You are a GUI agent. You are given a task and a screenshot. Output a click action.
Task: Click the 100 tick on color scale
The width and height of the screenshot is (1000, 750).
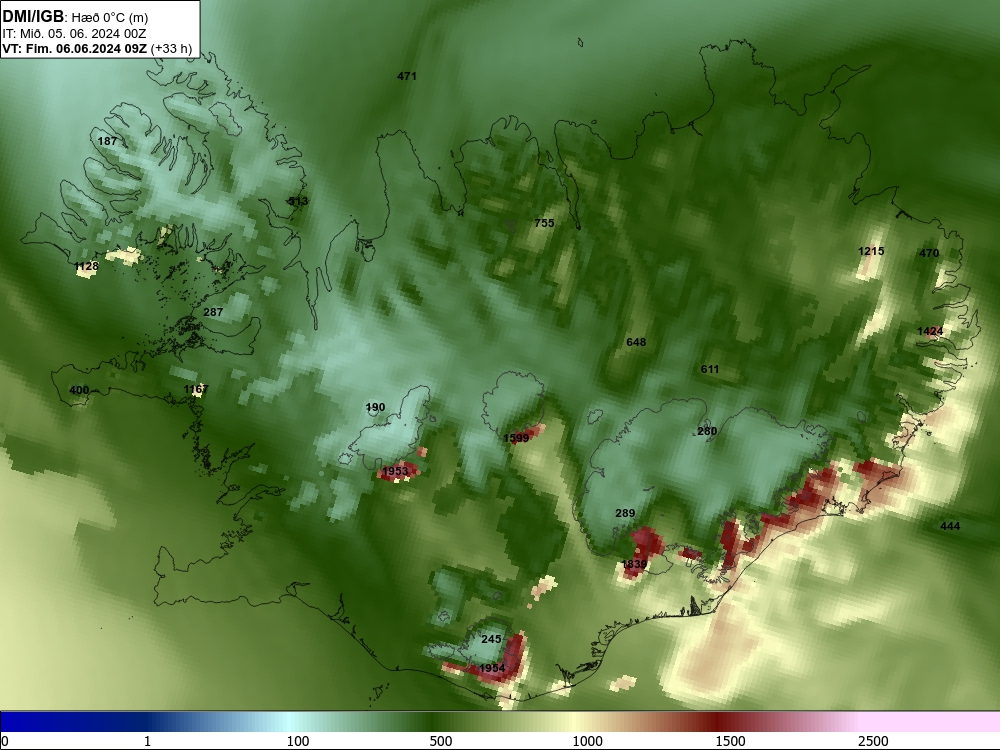(x=298, y=740)
